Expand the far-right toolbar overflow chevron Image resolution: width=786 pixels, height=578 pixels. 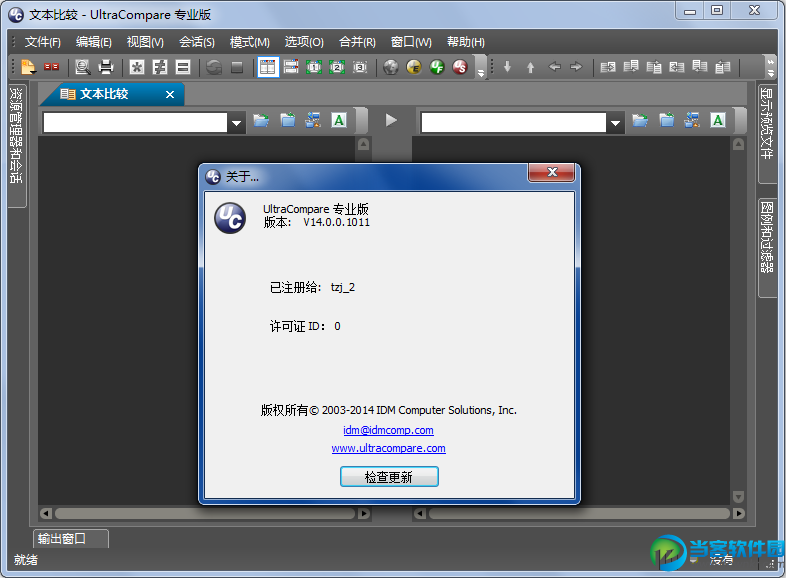(x=771, y=67)
